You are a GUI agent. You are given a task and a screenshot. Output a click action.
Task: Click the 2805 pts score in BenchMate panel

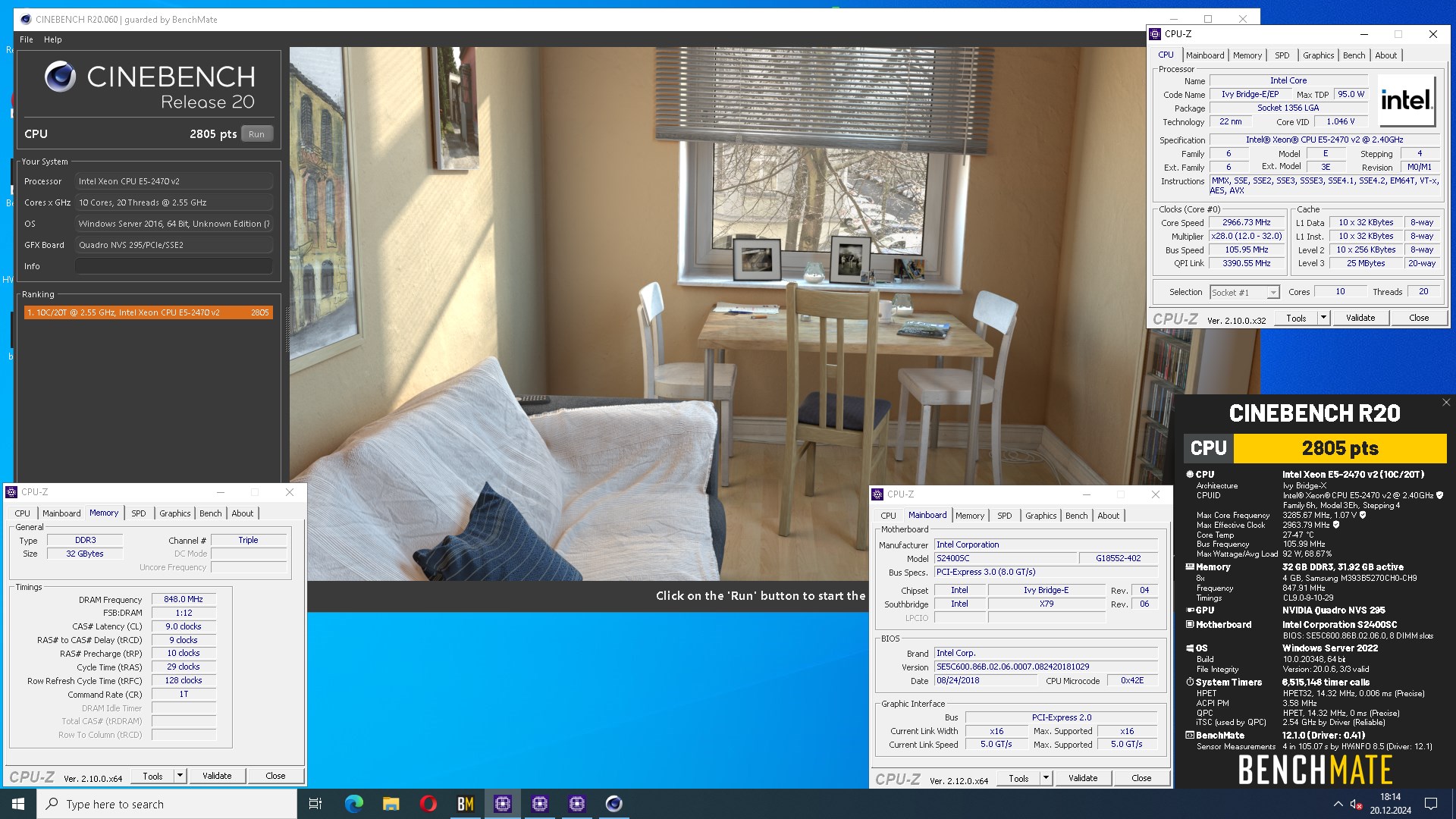1340,448
